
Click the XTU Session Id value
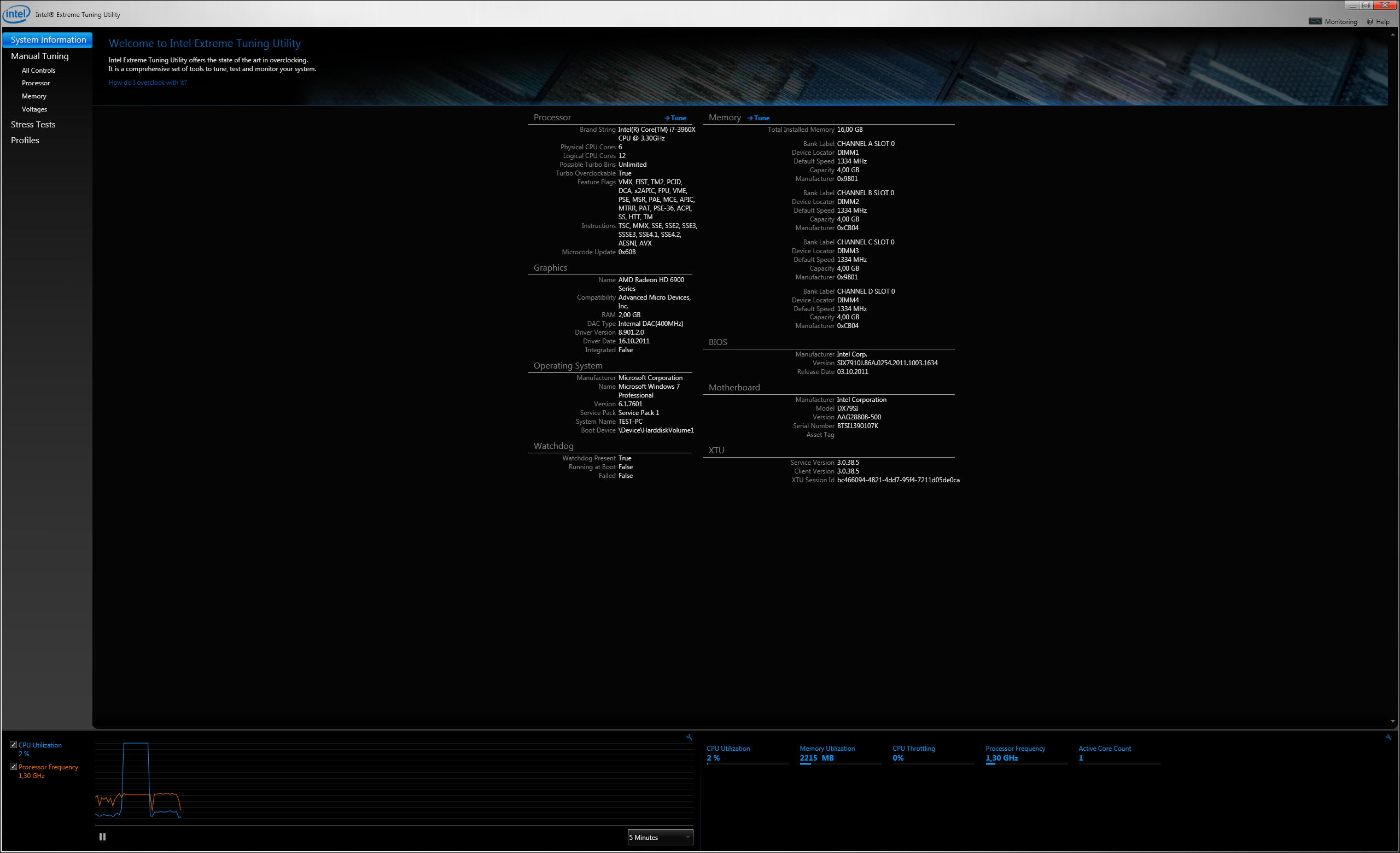[x=898, y=480]
